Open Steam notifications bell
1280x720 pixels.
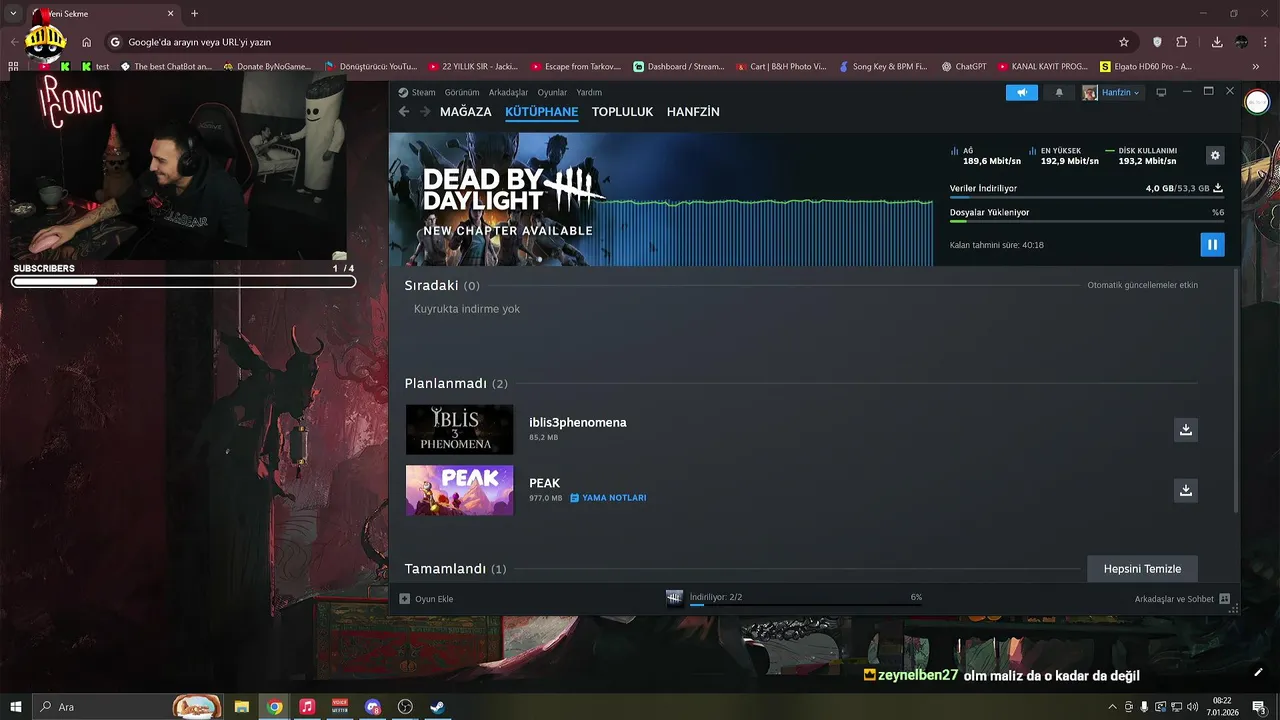1059,92
